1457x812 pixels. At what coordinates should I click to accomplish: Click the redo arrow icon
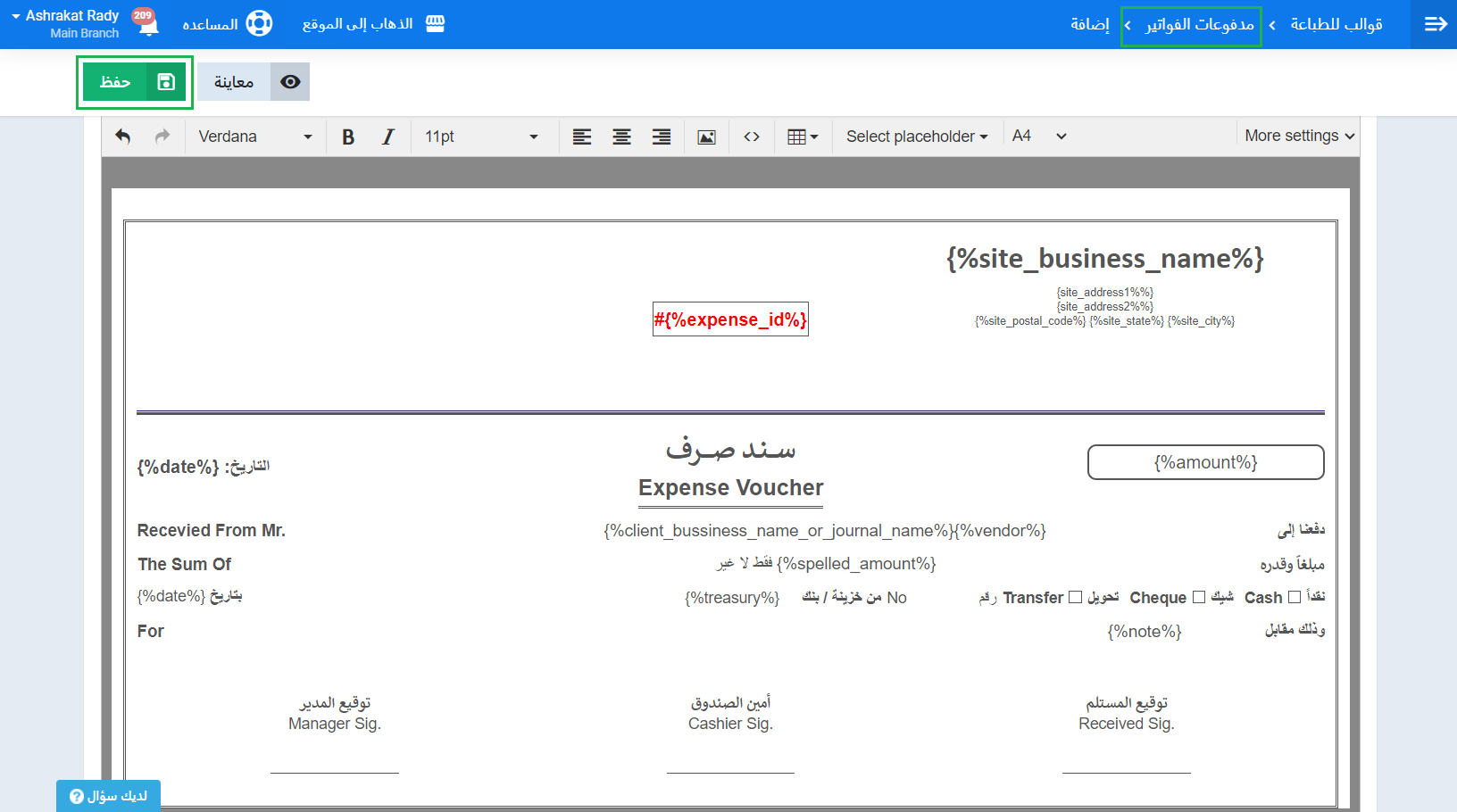(x=162, y=137)
